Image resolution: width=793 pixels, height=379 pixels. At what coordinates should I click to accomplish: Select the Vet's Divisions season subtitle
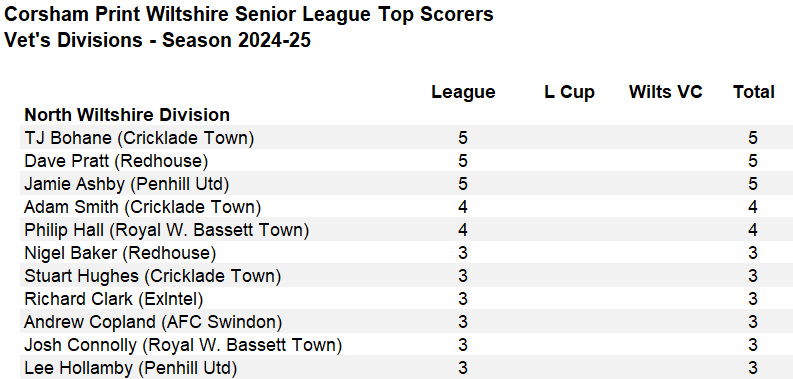(x=157, y=40)
